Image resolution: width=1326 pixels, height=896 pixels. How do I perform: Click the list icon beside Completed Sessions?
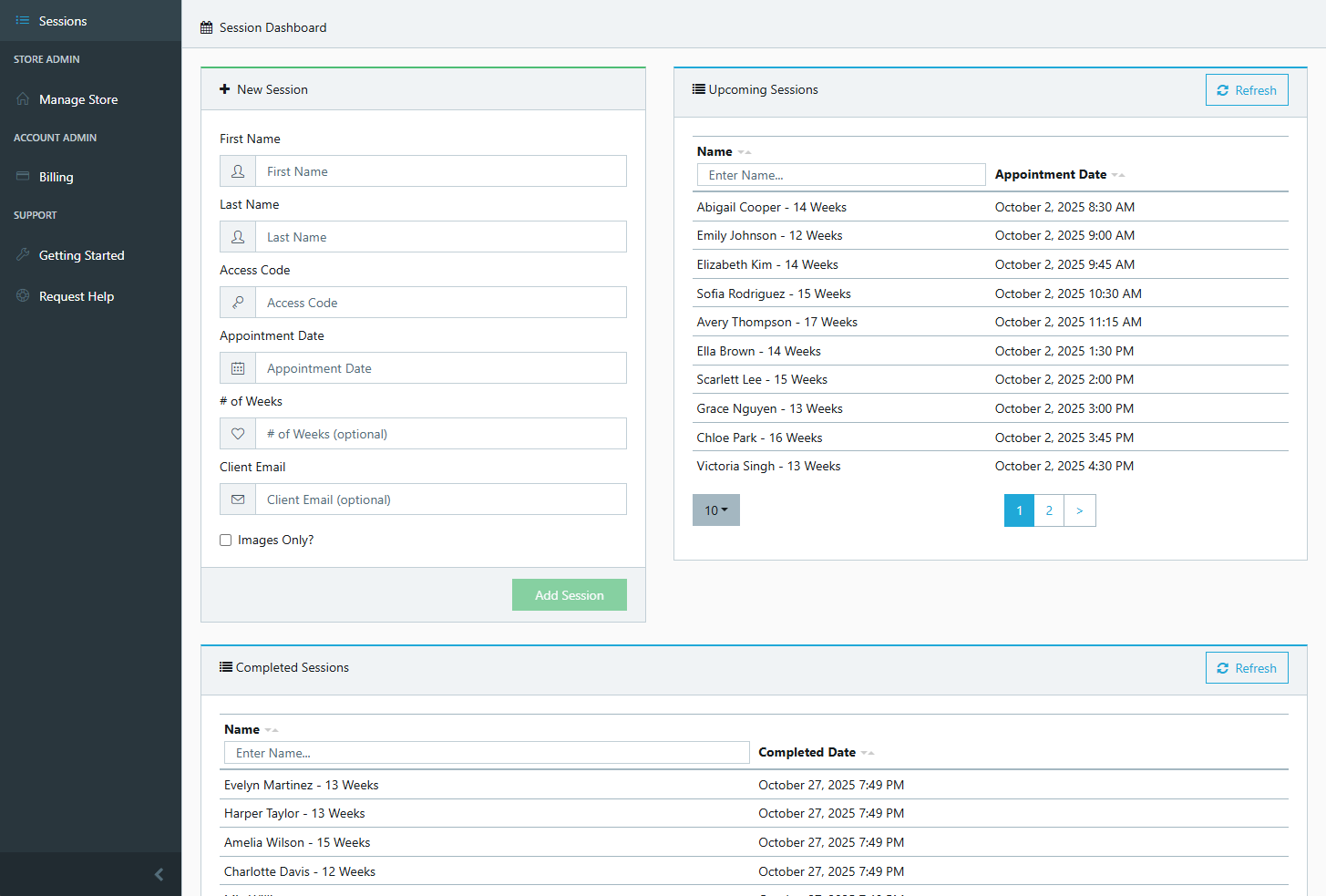click(x=225, y=667)
